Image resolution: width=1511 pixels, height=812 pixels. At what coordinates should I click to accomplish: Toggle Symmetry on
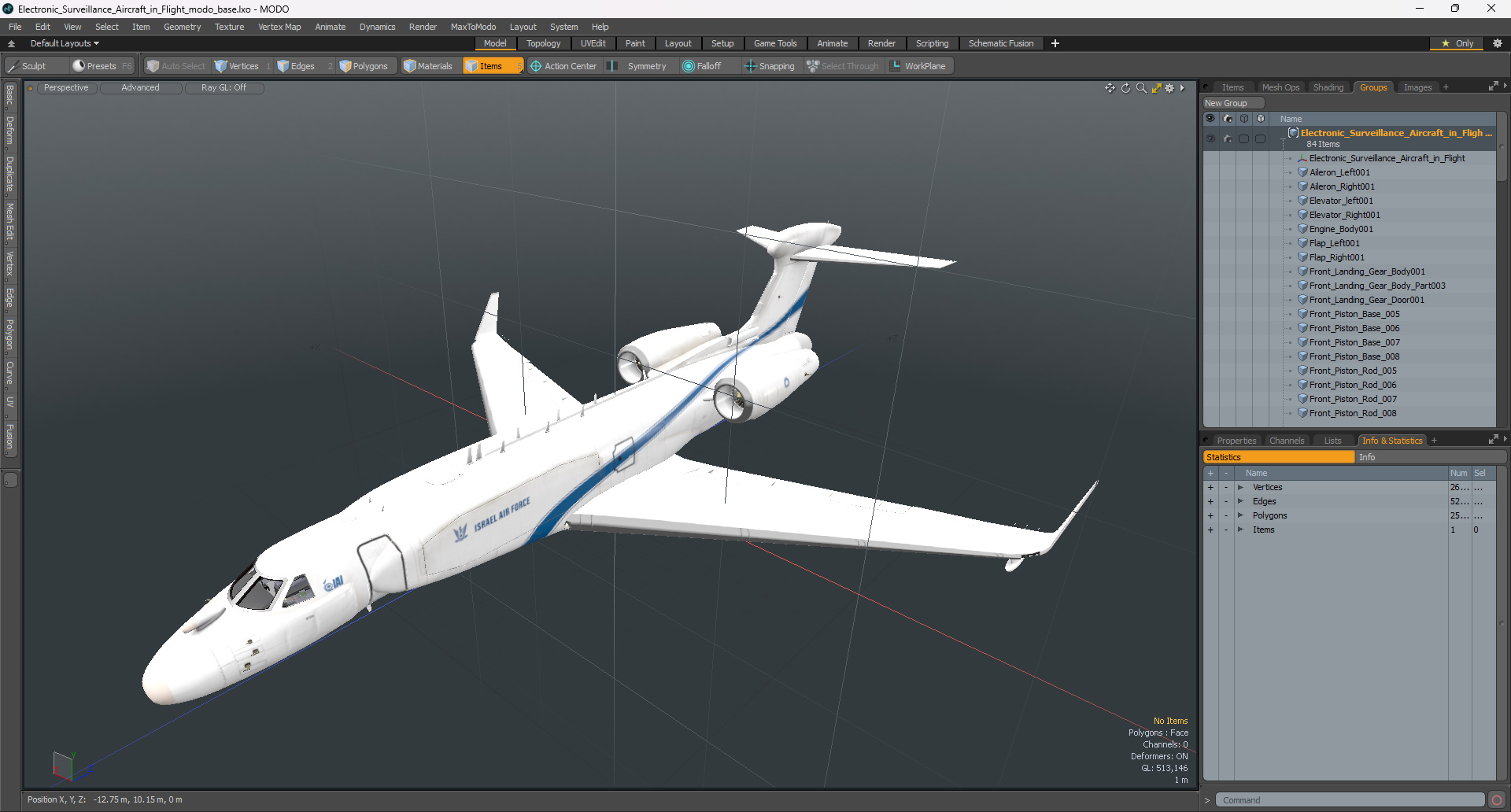pyautogui.click(x=638, y=66)
